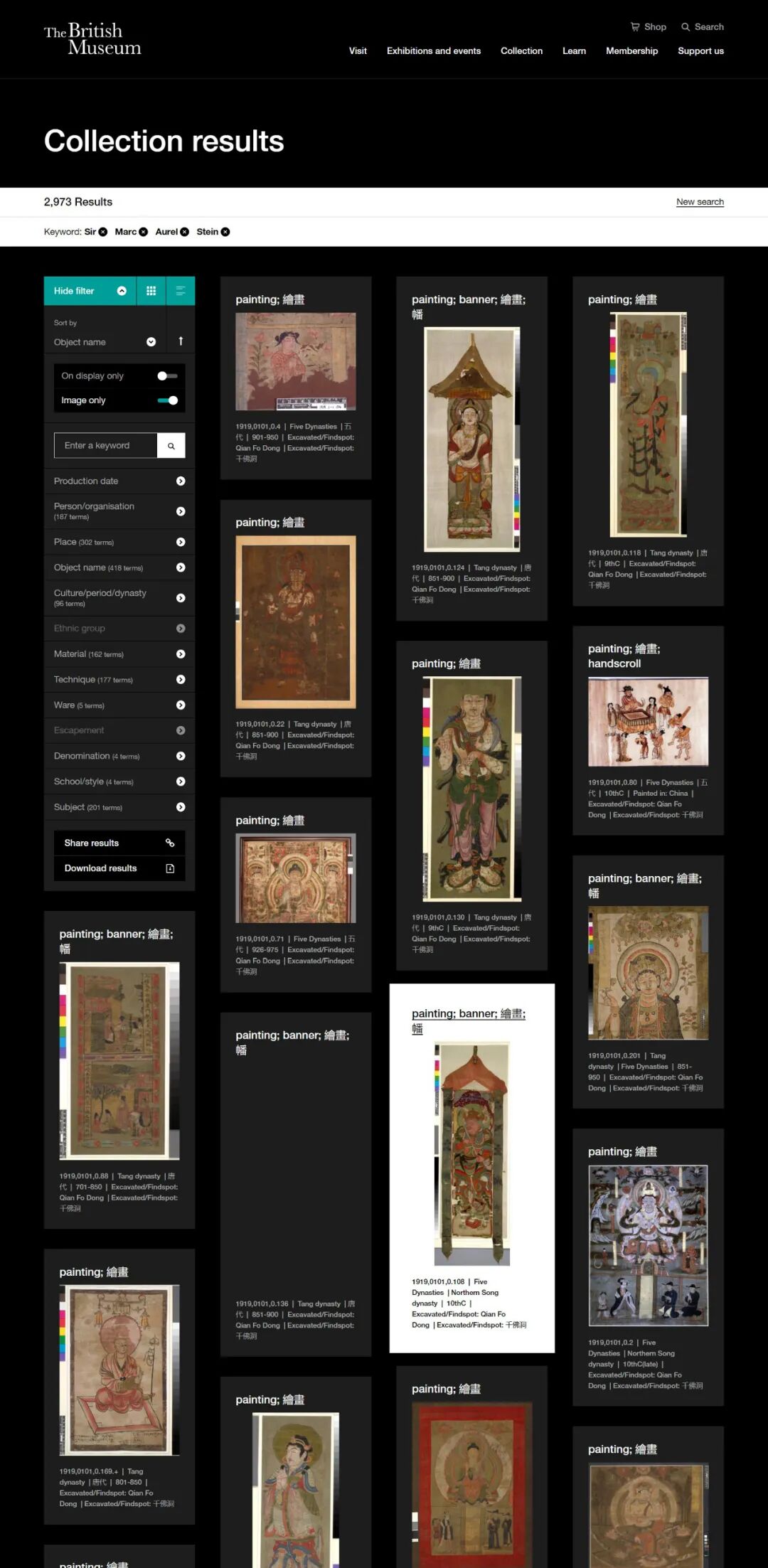
Task: Open banner card 1919,0101,0.136 title
Action: point(292,1042)
